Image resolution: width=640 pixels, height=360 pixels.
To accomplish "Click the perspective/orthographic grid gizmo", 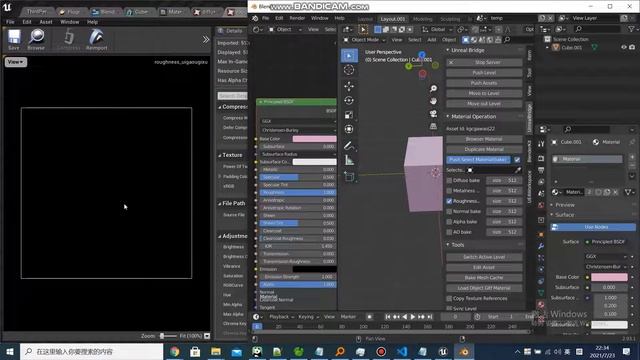I will [433, 126].
